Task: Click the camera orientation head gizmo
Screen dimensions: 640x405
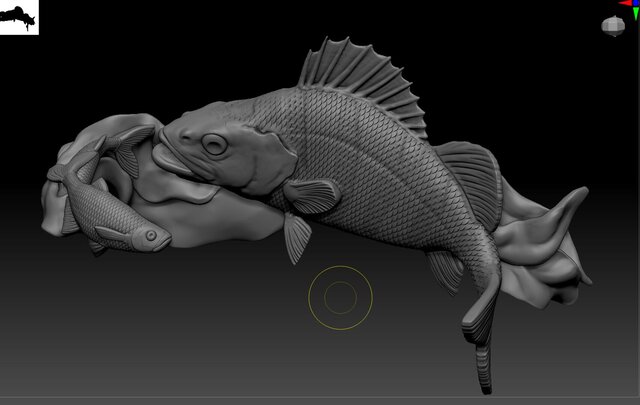Action: 613,26
